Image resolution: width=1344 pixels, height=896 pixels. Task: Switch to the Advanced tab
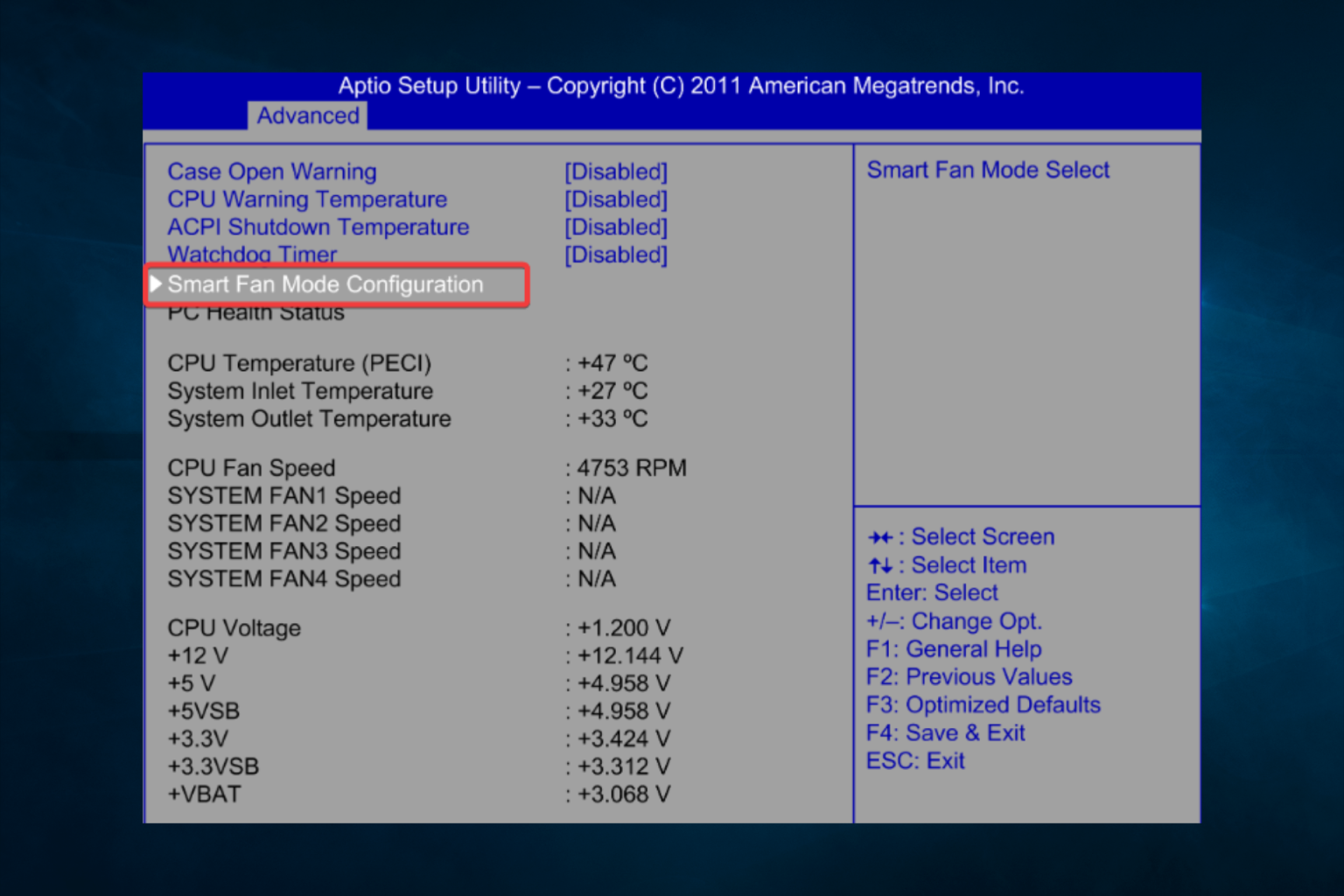click(x=307, y=115)
